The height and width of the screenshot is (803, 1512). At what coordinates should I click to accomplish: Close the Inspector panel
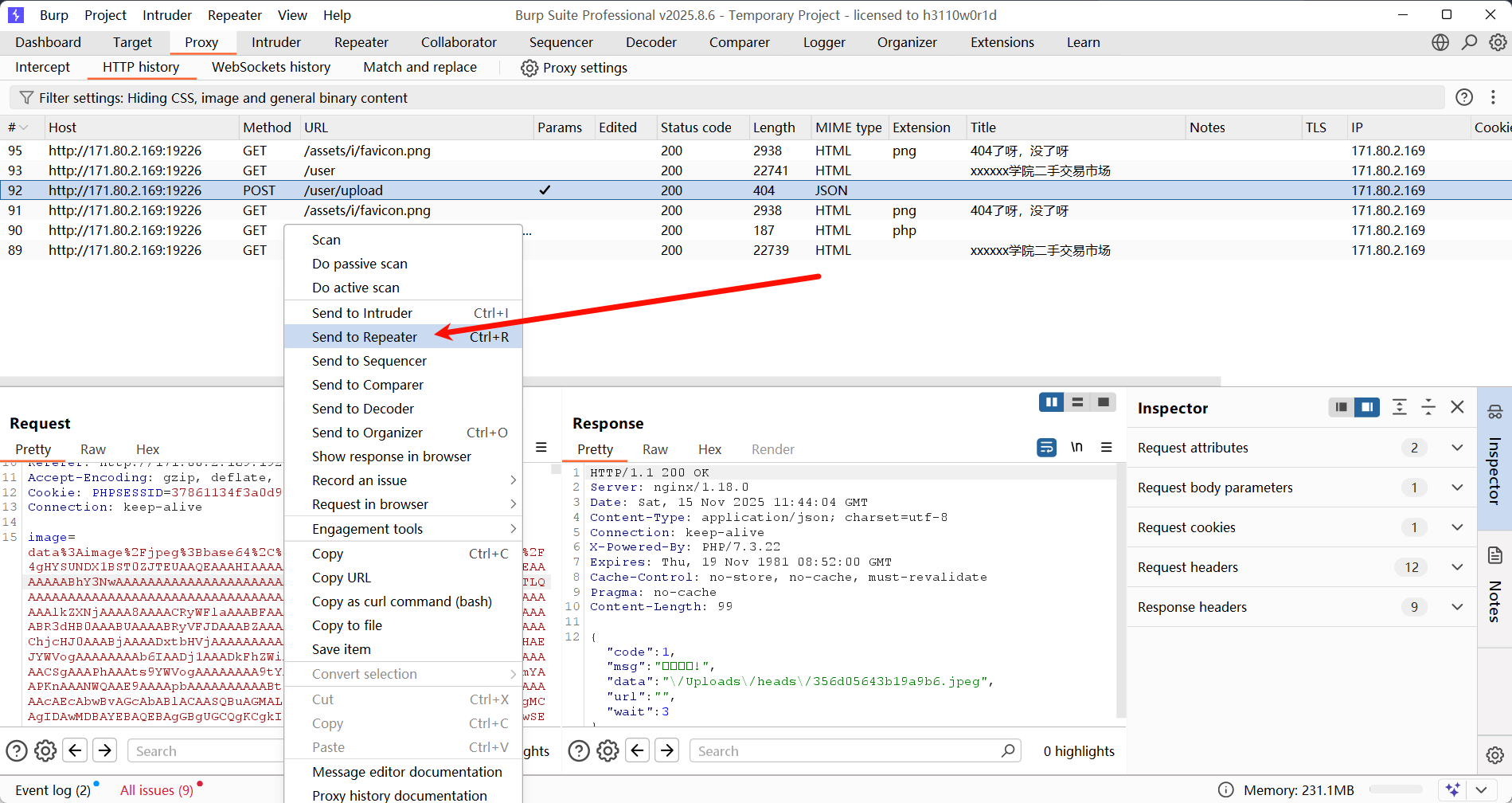tap(1458, 407)
